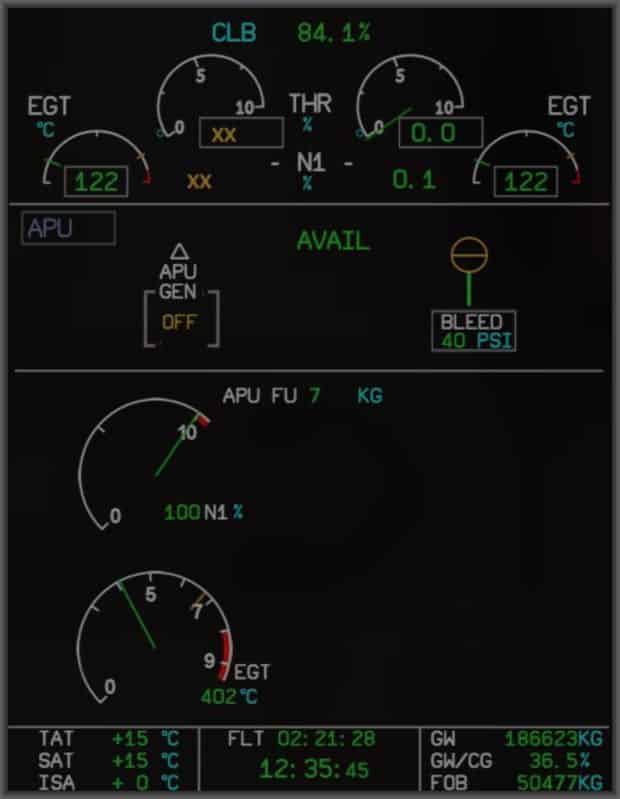Click the green AVAIL status text
Image resolution: width=620 pixels, height=799 pixels.
point(333,241)
